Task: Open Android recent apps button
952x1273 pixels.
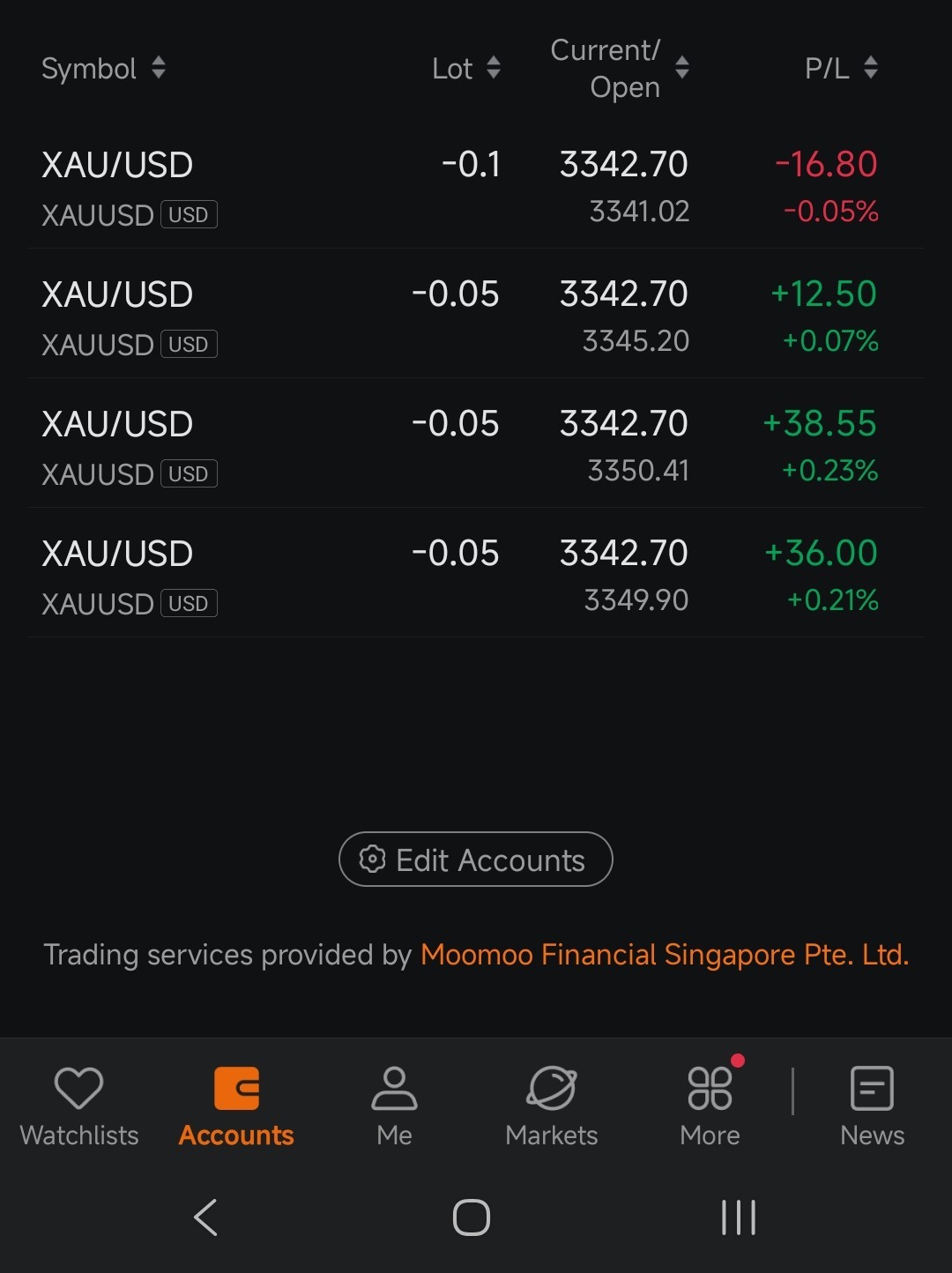Action: click(739, 1217)
